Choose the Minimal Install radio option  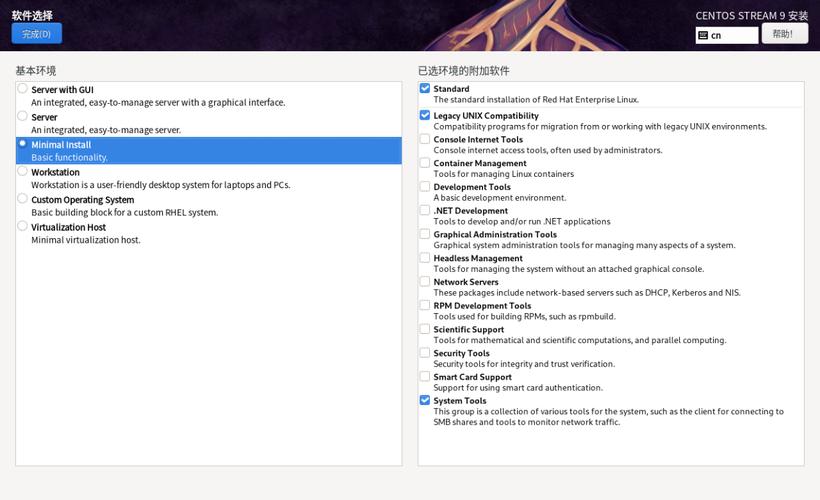pos(23,144)
